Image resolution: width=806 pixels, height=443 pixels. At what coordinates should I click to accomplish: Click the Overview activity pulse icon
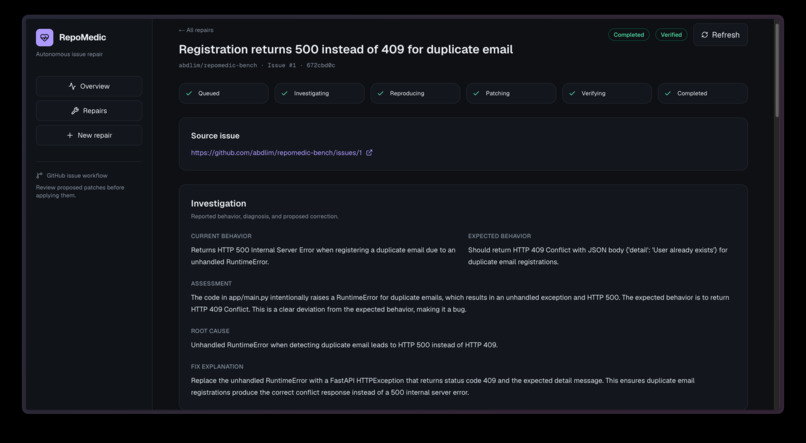coord(72,86)
